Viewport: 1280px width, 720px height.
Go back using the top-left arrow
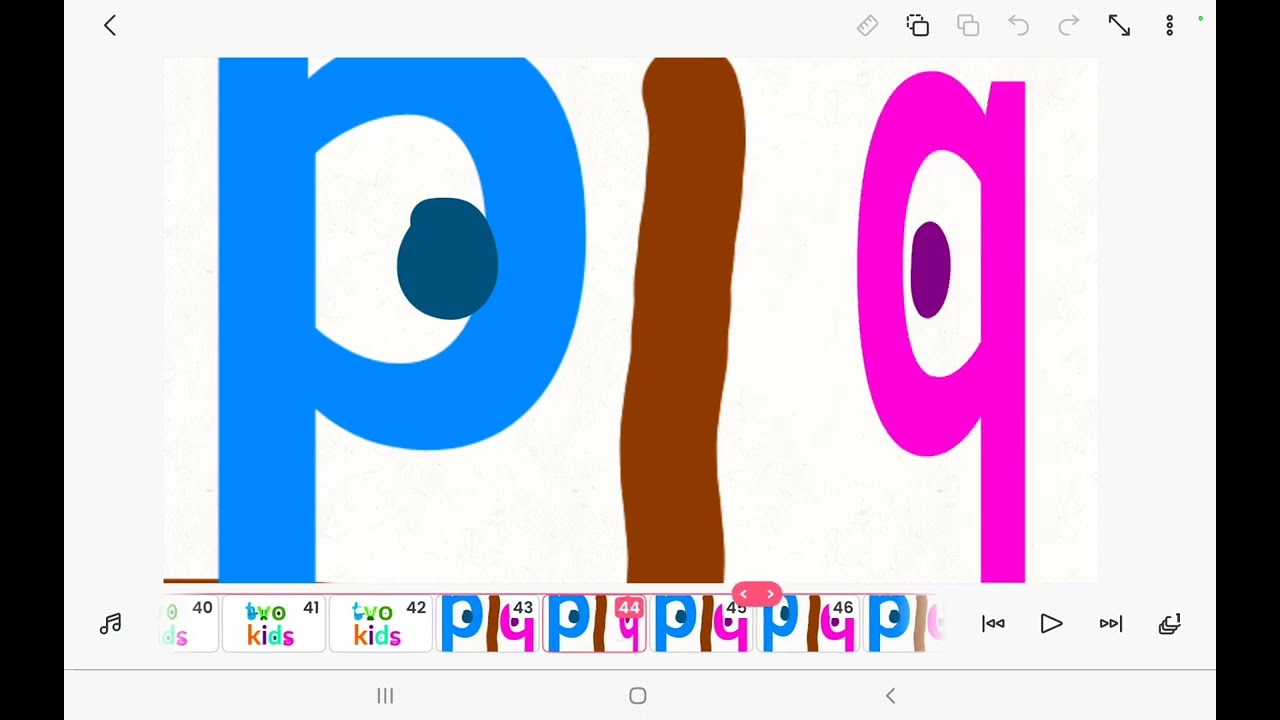110,26
